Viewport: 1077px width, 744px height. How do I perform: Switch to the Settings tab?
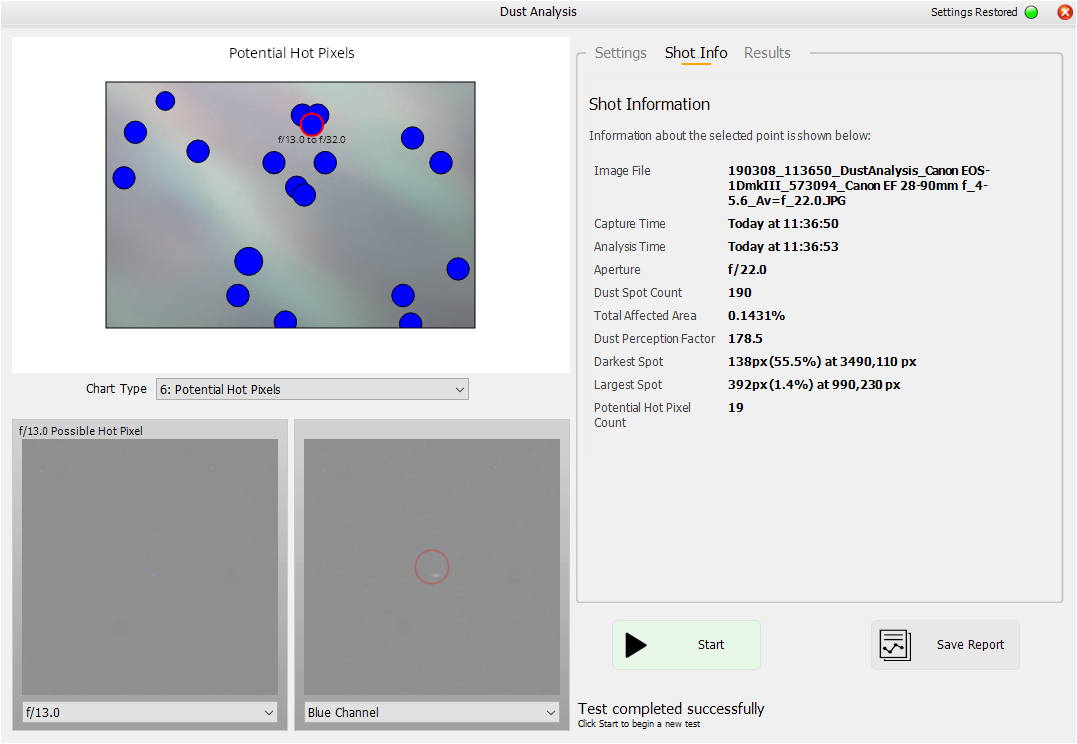point(620,53)
